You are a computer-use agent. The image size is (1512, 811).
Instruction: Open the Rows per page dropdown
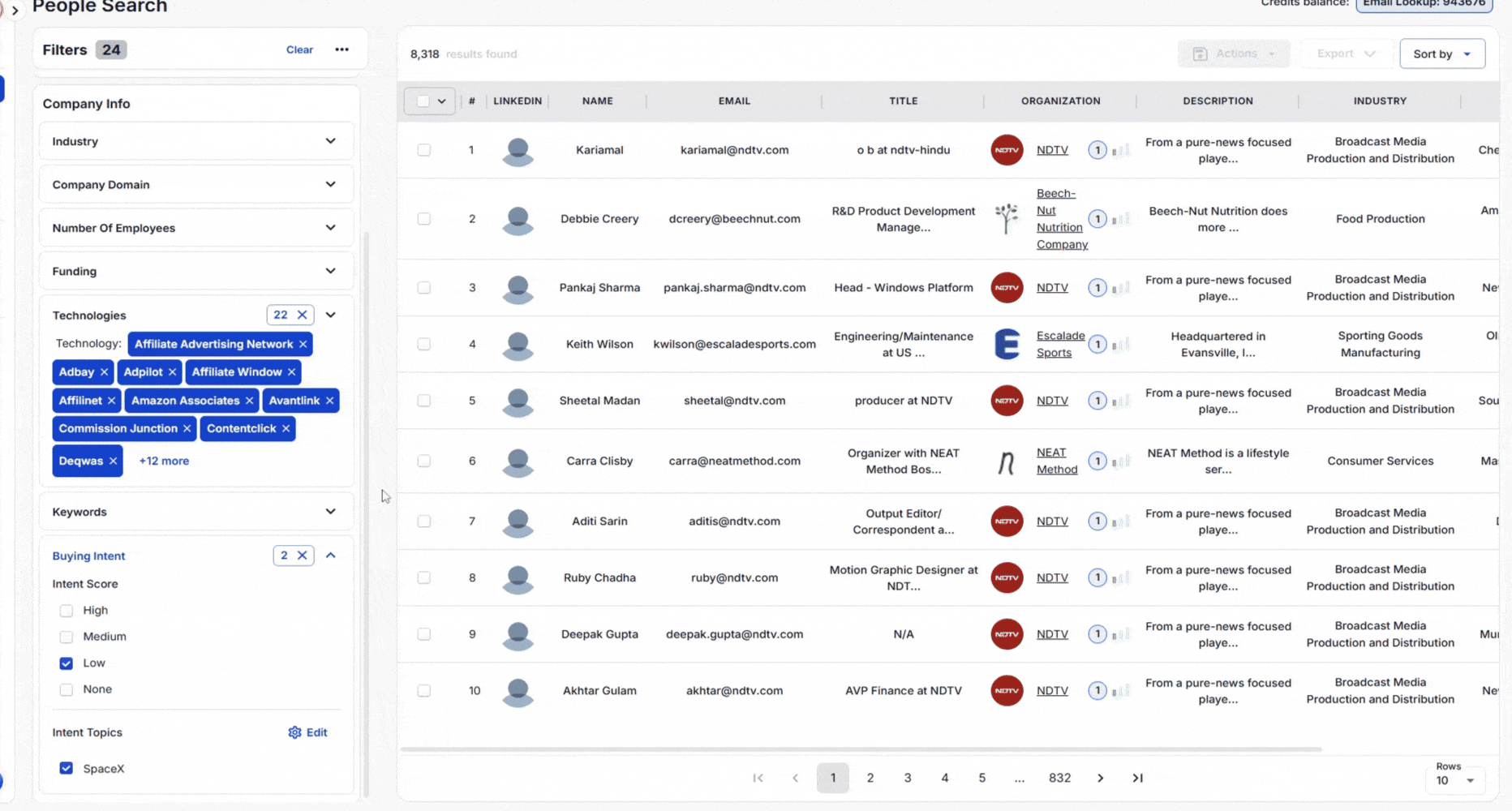1454,780
